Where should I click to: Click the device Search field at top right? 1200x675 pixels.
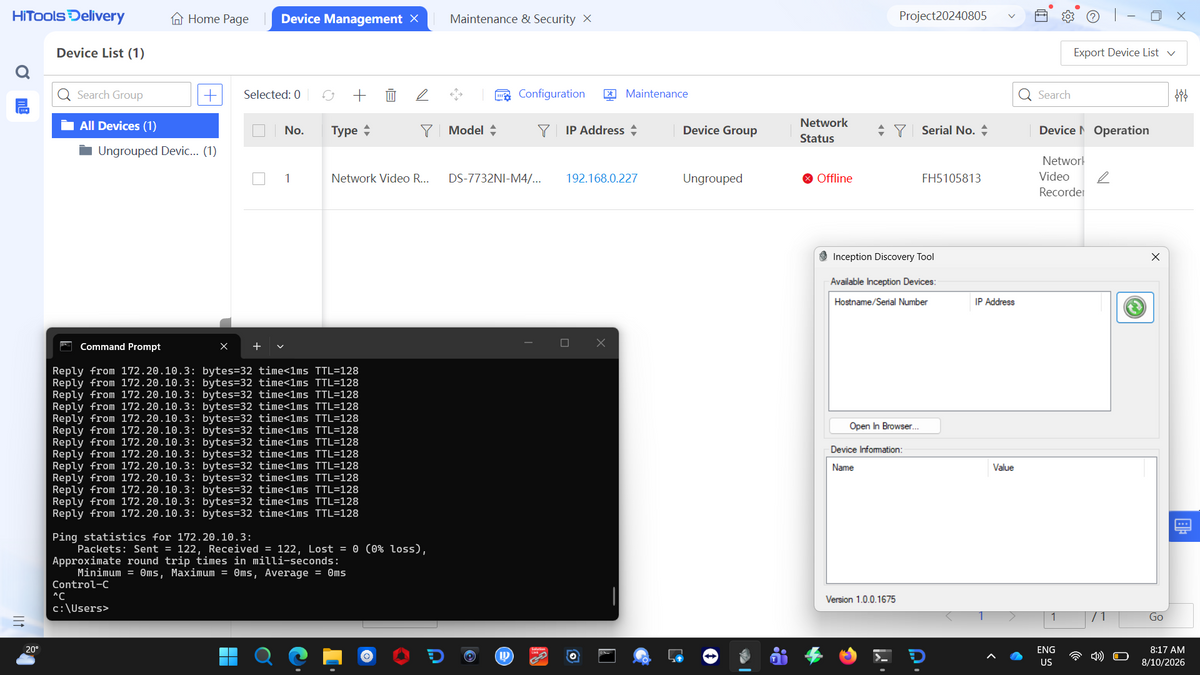tap(1089, 95)
